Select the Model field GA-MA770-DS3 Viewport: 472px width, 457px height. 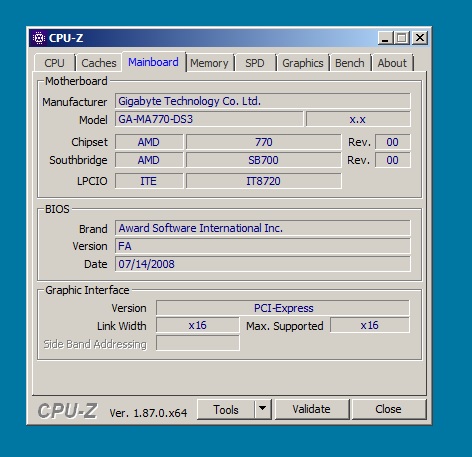tap(209, 119)
